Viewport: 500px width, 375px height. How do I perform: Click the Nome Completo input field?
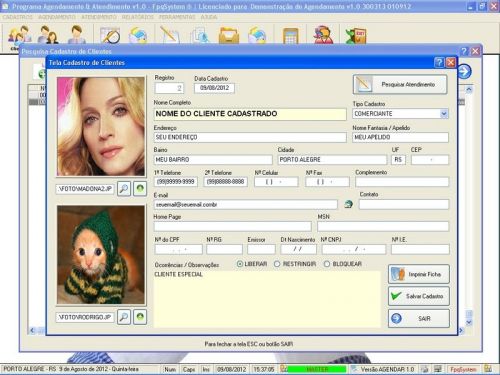[x=250, y=114]
